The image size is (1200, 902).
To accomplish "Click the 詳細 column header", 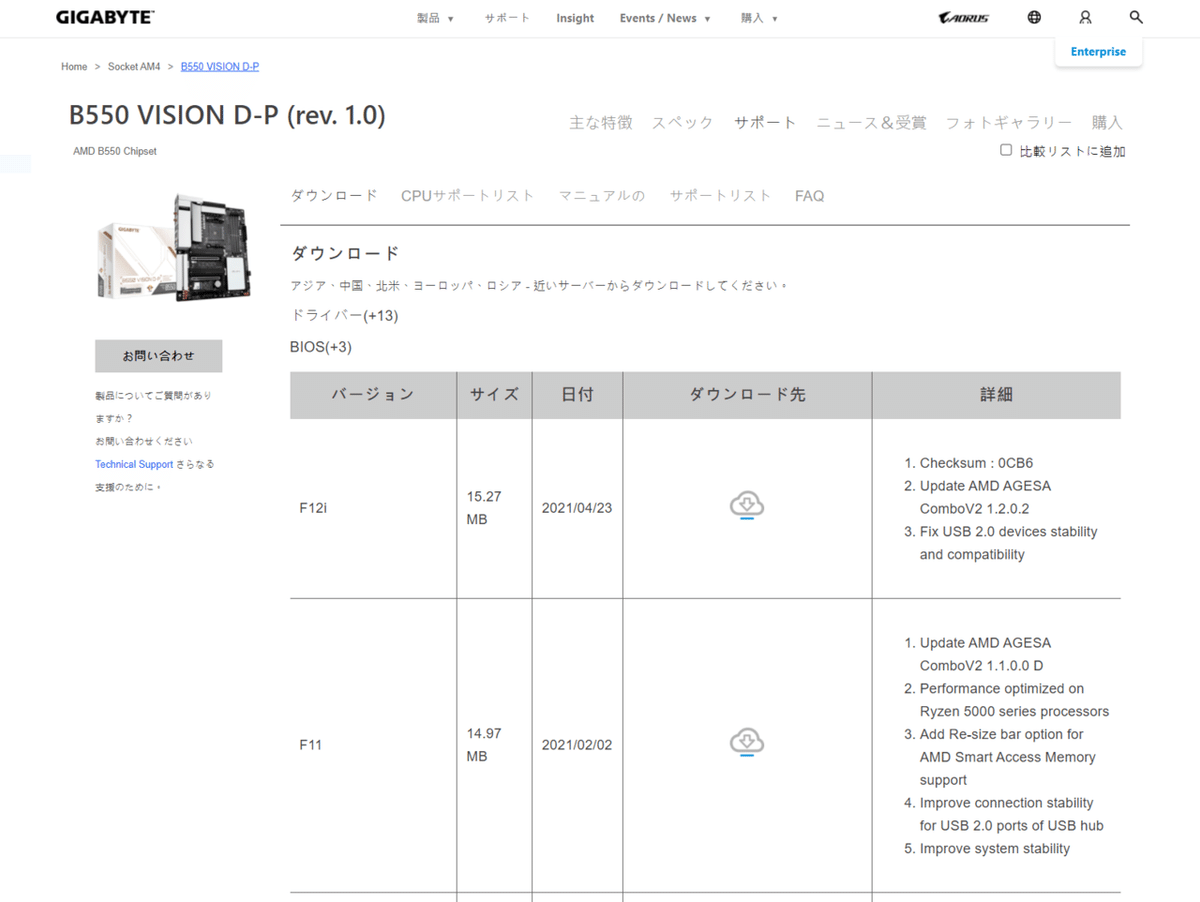I will click(x=996, y=395).
